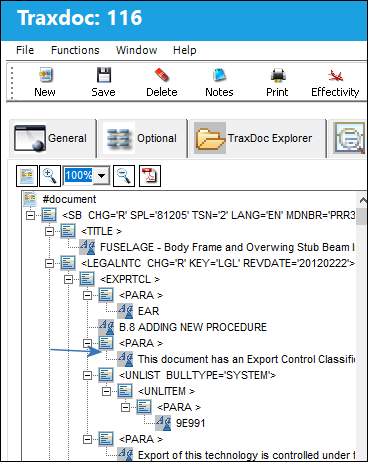Image resolution: width=368 pixels, height=462 pixels.
Task: Collapse the <EXPRTCL > node
Action: (68, 279)
